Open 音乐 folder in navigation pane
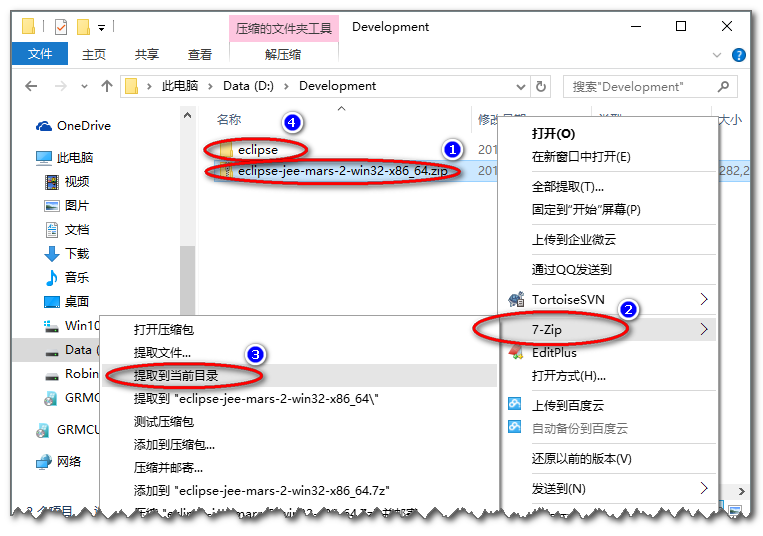 (67, 277)
